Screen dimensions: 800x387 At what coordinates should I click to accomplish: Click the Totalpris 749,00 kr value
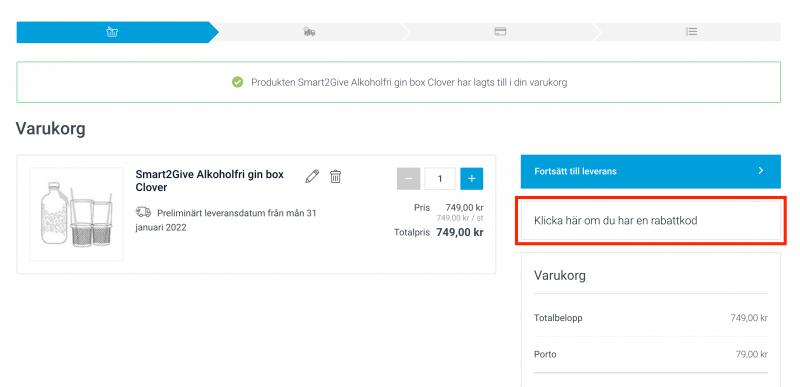(460, 233)
